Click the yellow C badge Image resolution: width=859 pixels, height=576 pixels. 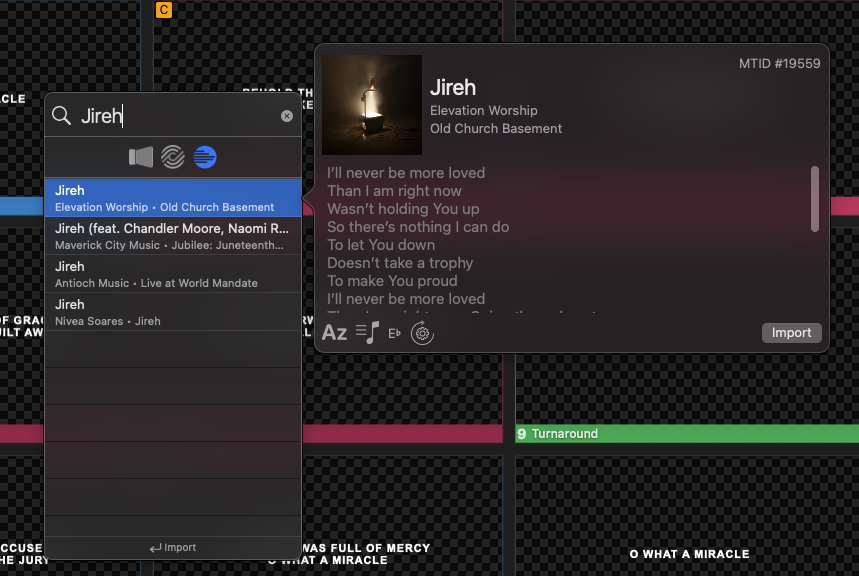point(164,10)
